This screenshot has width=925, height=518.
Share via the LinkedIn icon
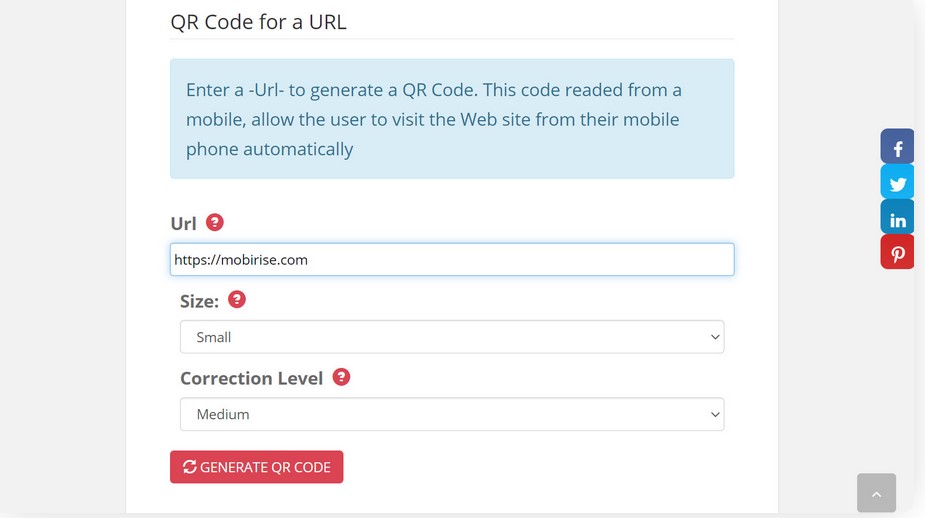pos(897,219)
